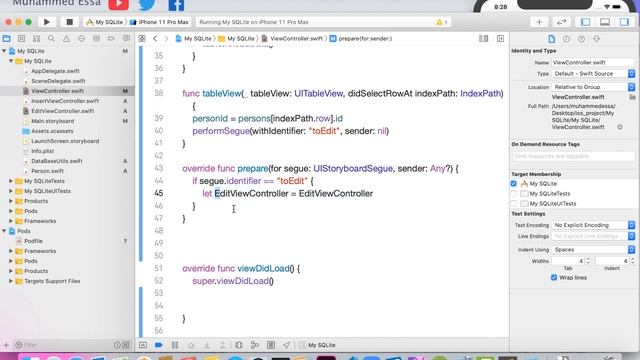Open the Find navigator magnifier tab

coord(51,38)
